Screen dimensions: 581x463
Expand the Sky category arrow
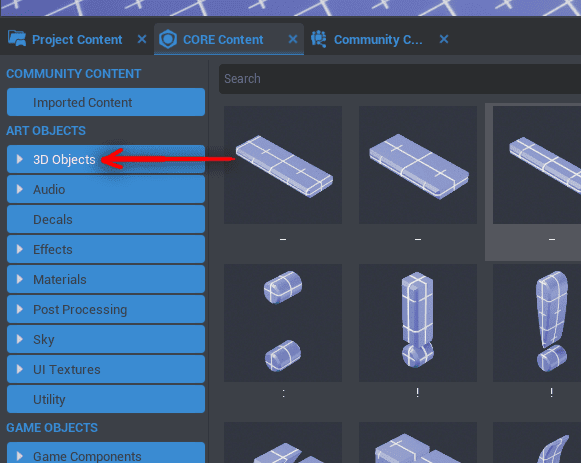20,339
